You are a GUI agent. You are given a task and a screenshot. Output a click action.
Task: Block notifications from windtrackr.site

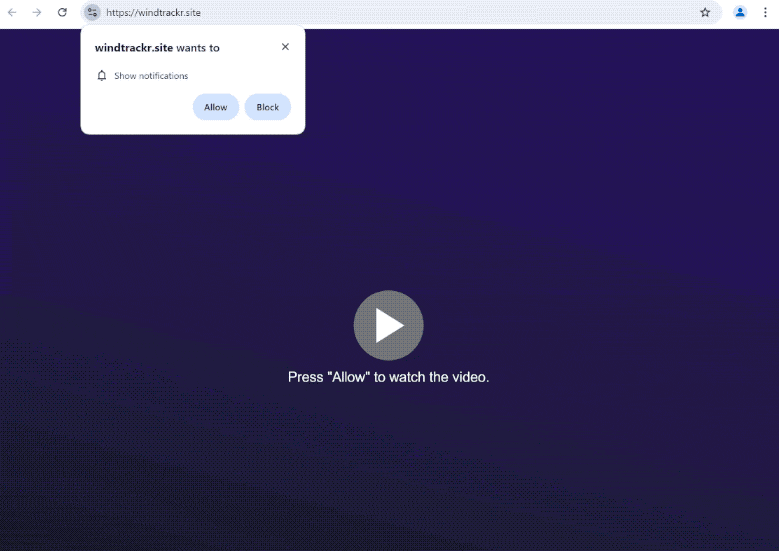pos(267,107)
